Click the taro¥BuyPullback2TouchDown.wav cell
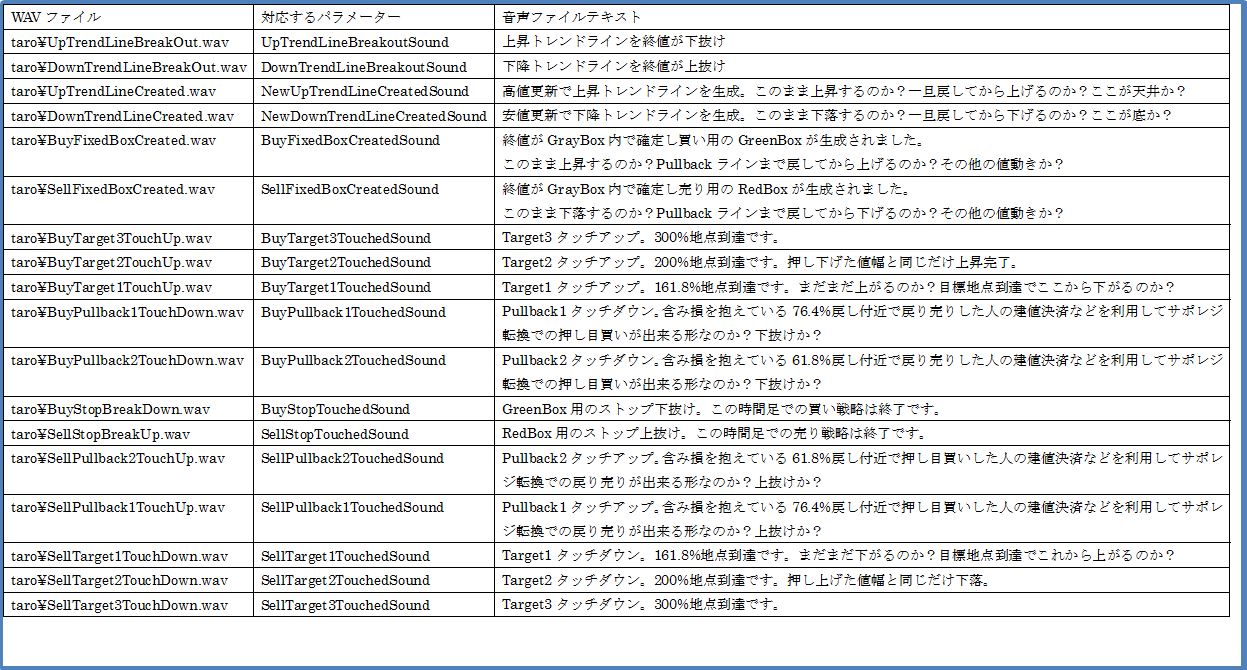Screen dimensions: 1247x670 (128, 372)
